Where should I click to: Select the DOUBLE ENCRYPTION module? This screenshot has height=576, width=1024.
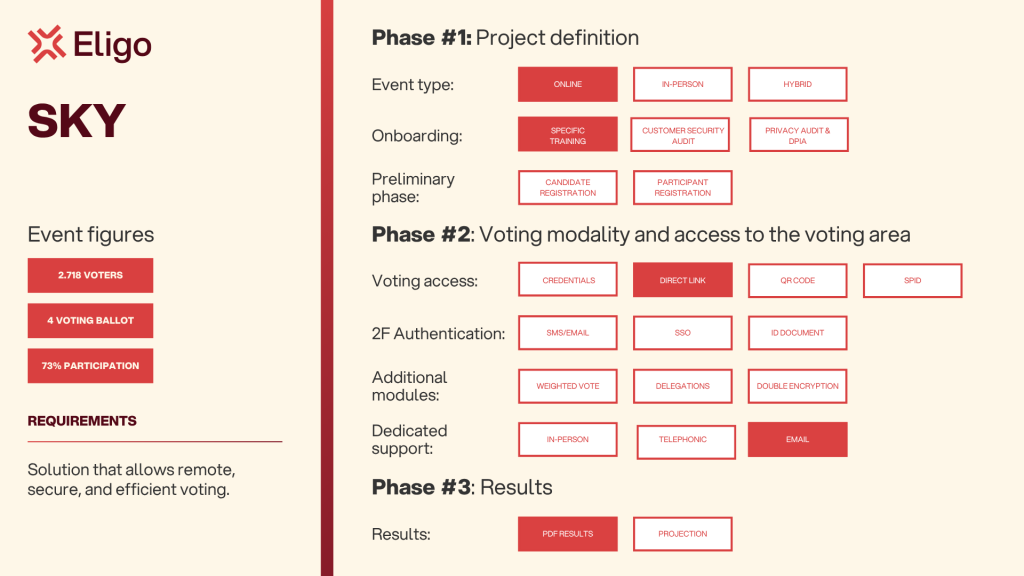pos(797,386)
